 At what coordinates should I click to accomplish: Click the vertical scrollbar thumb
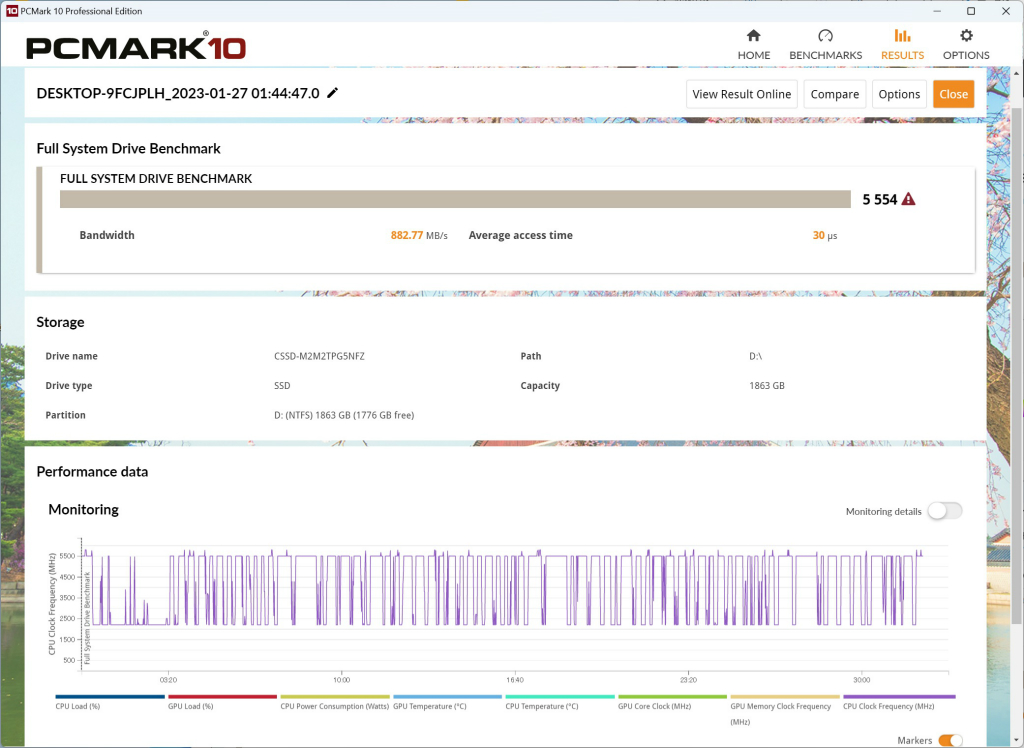[1017, 366]
